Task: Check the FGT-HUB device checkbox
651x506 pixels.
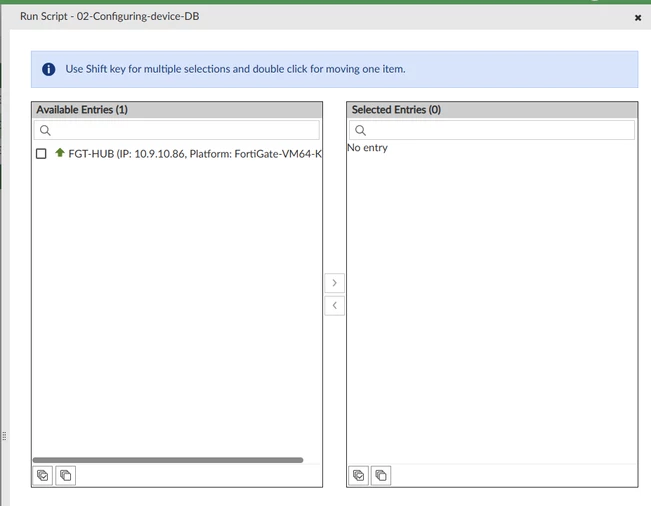Action: coord(41,154)
